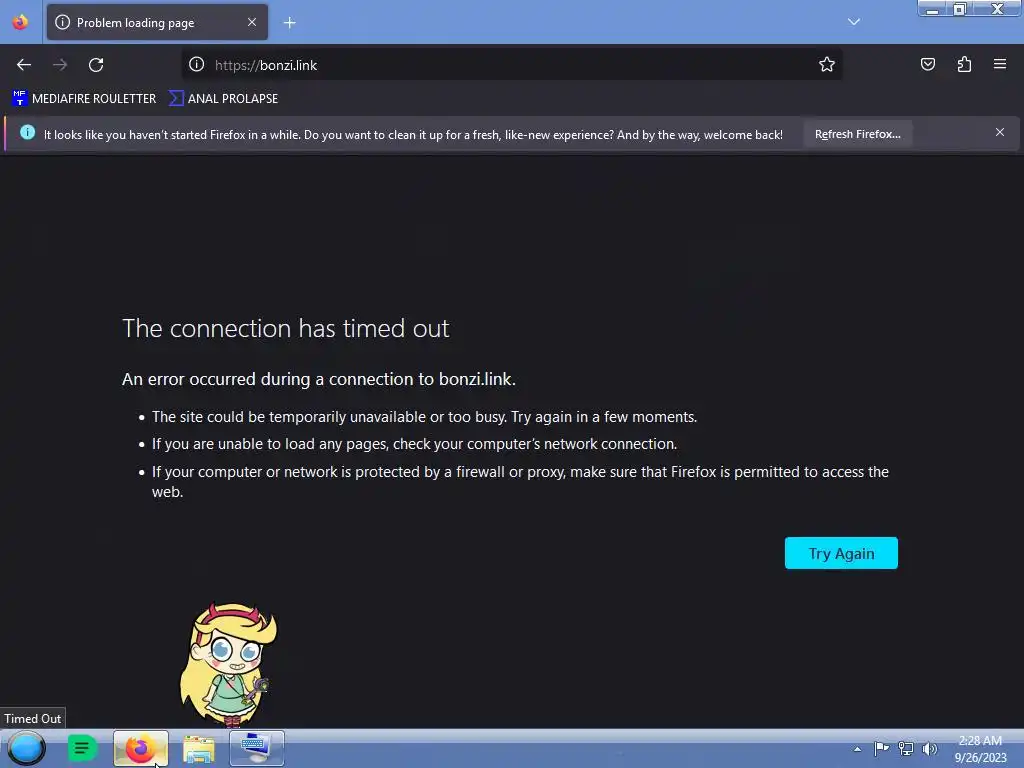
Task: Close the Problem loading page tab
Action: pyautogui.click(x=252, y=22)
